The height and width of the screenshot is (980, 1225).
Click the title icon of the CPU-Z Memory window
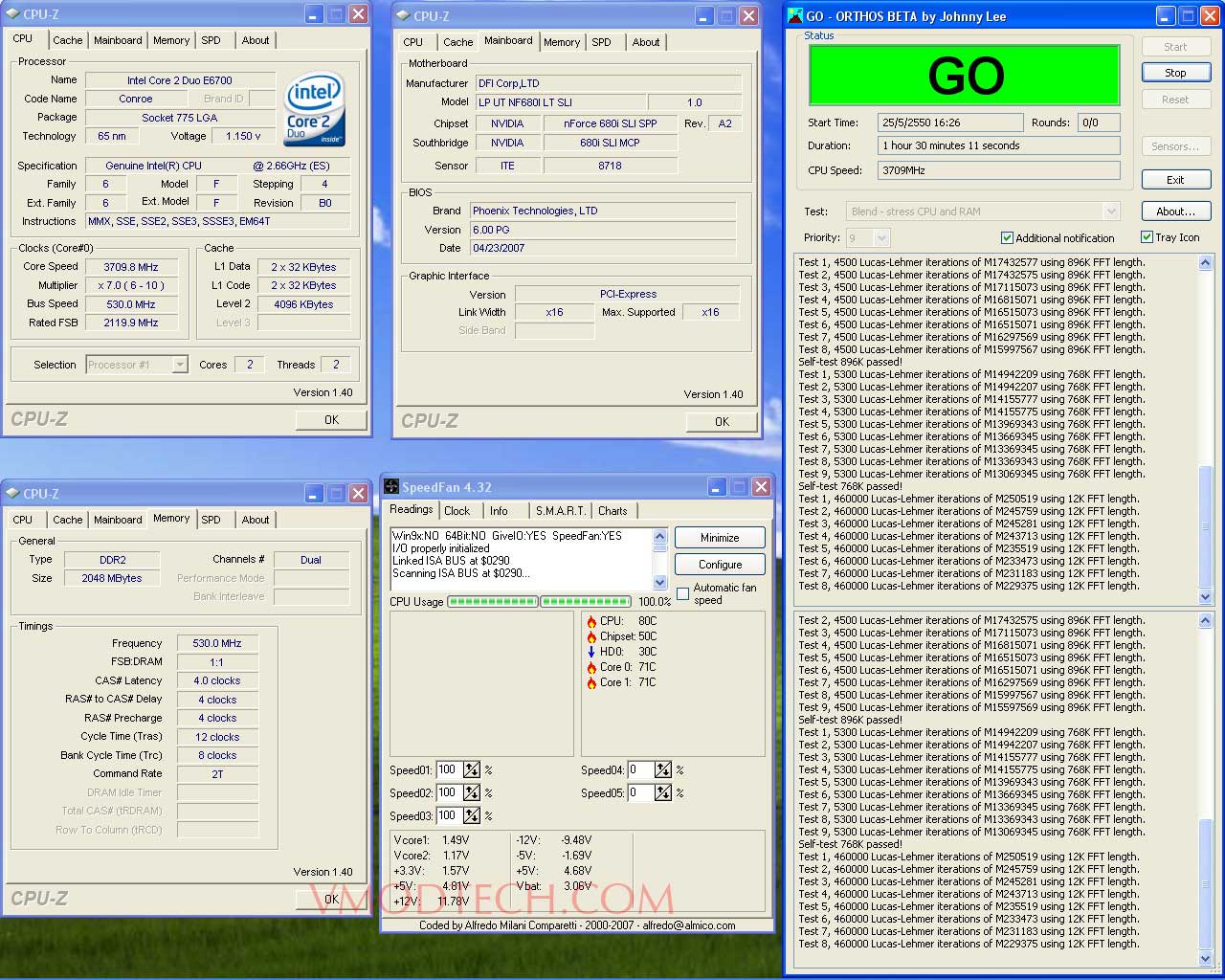(12, 494)
